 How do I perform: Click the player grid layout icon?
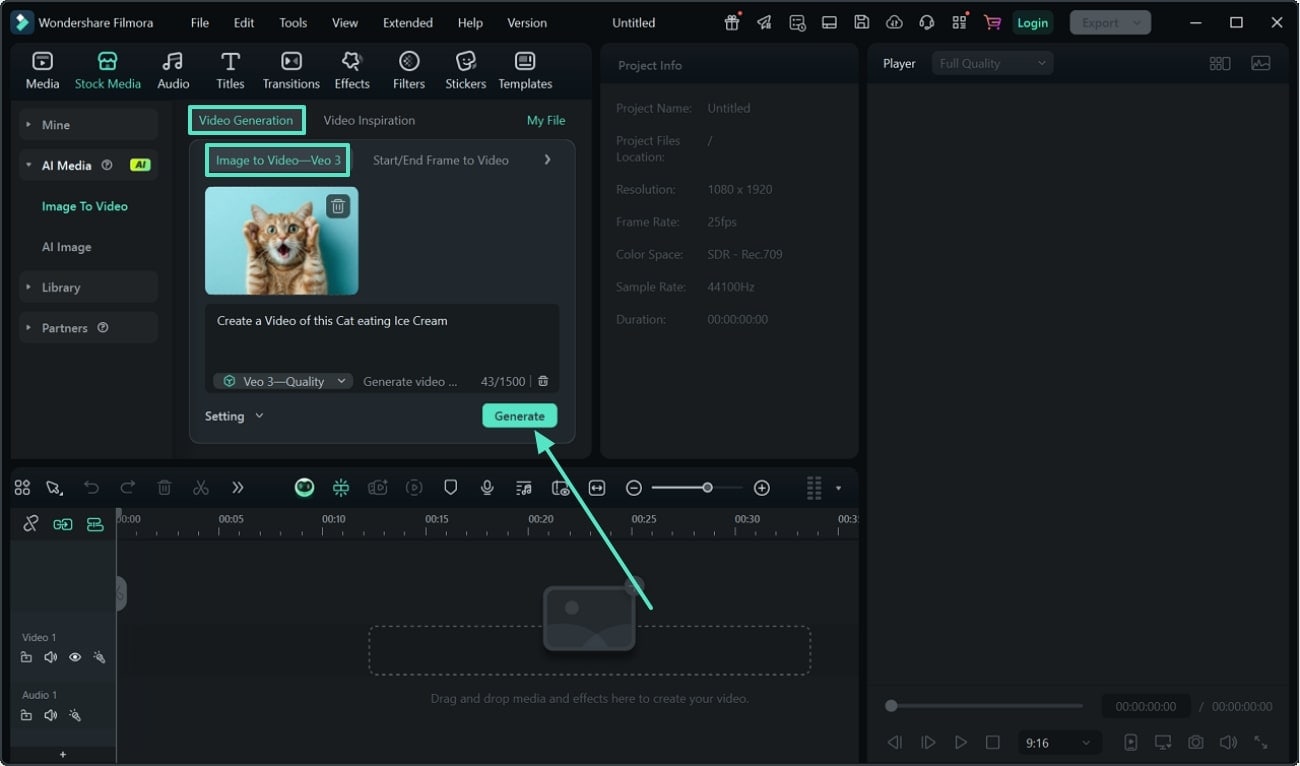(x=1220, y=63)
